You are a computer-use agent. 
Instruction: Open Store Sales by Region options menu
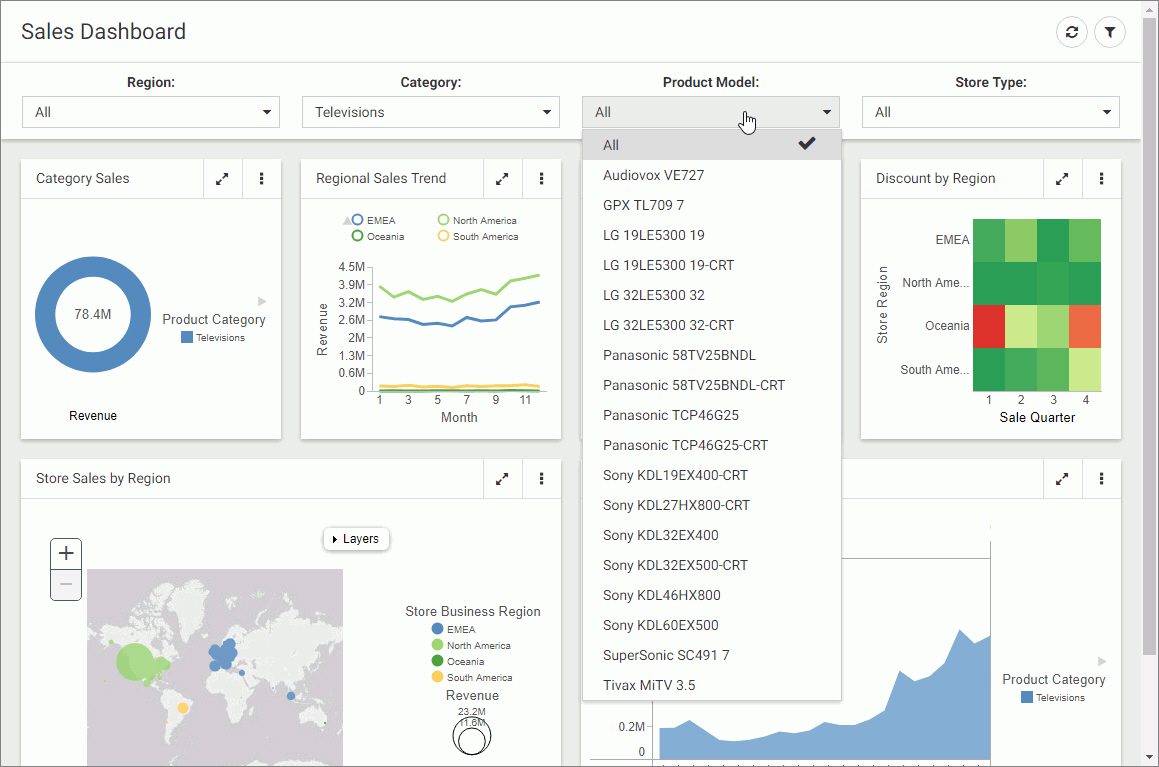click(542, 479)
